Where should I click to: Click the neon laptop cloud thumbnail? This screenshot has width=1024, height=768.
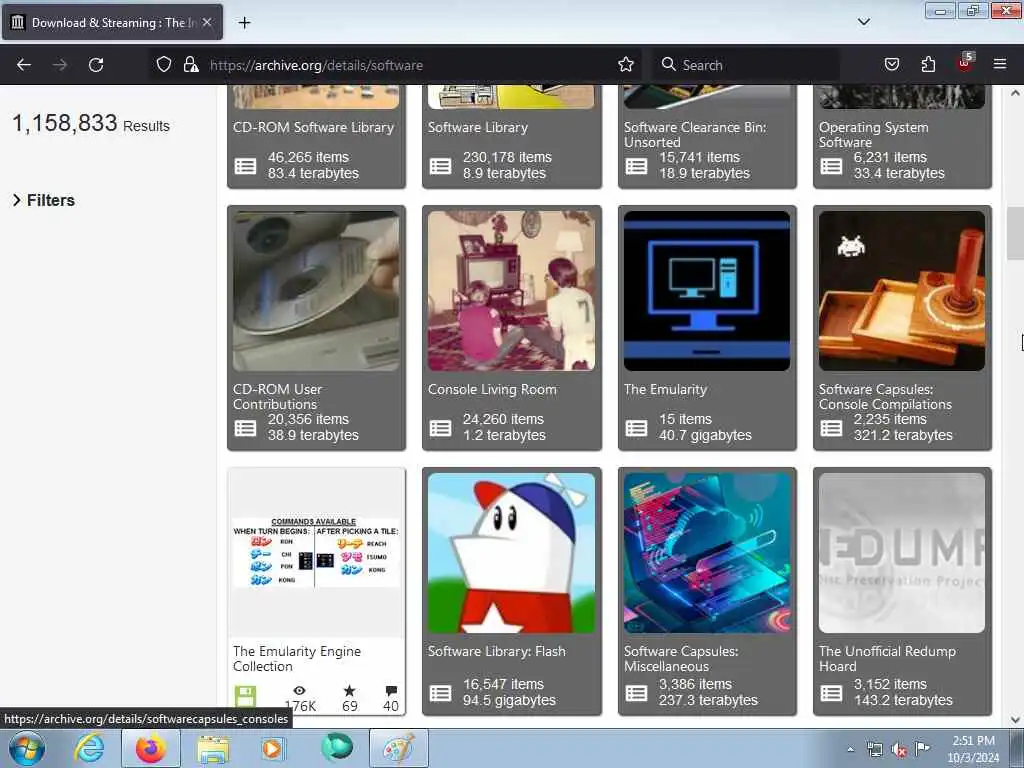point(707,552)
